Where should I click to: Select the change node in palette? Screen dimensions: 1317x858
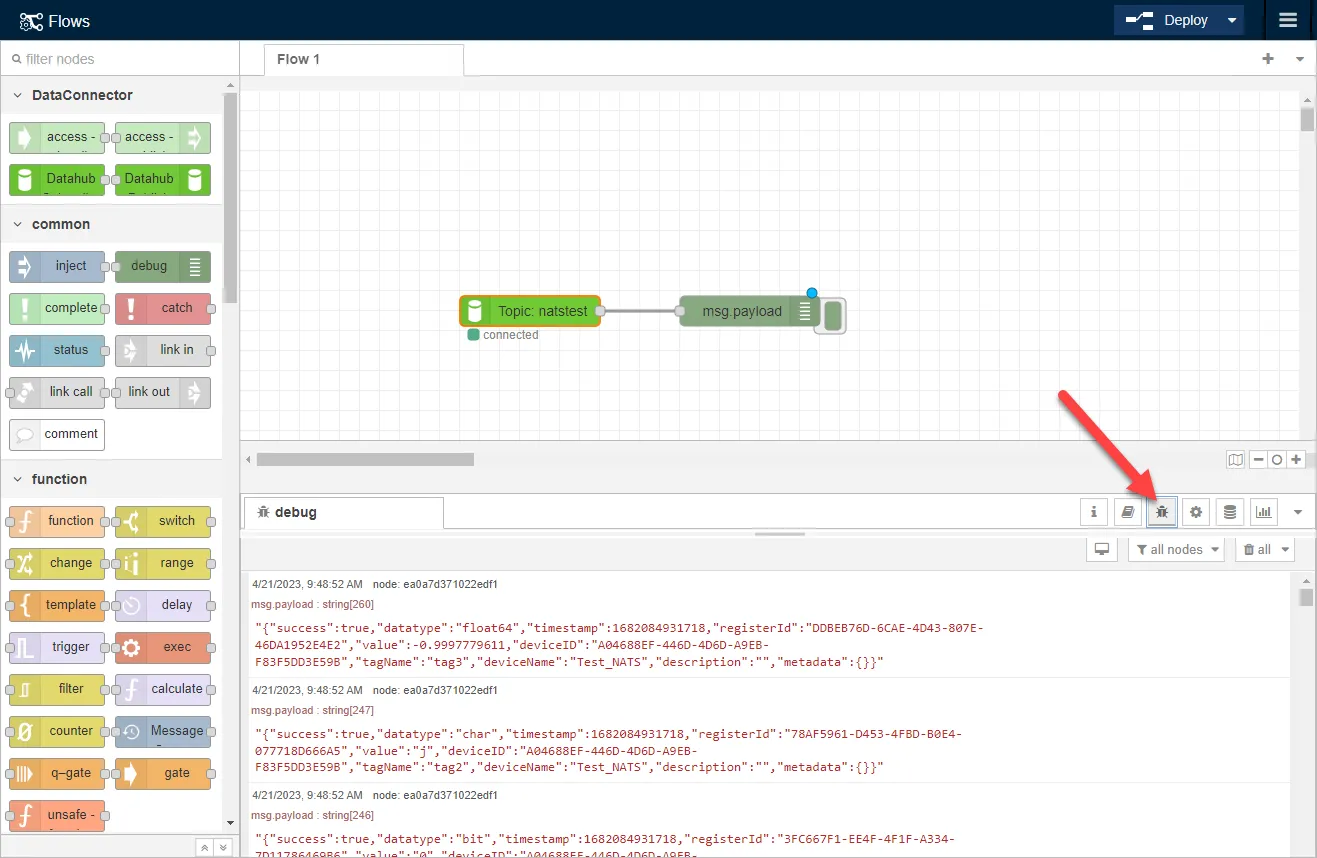click(57, 563)
